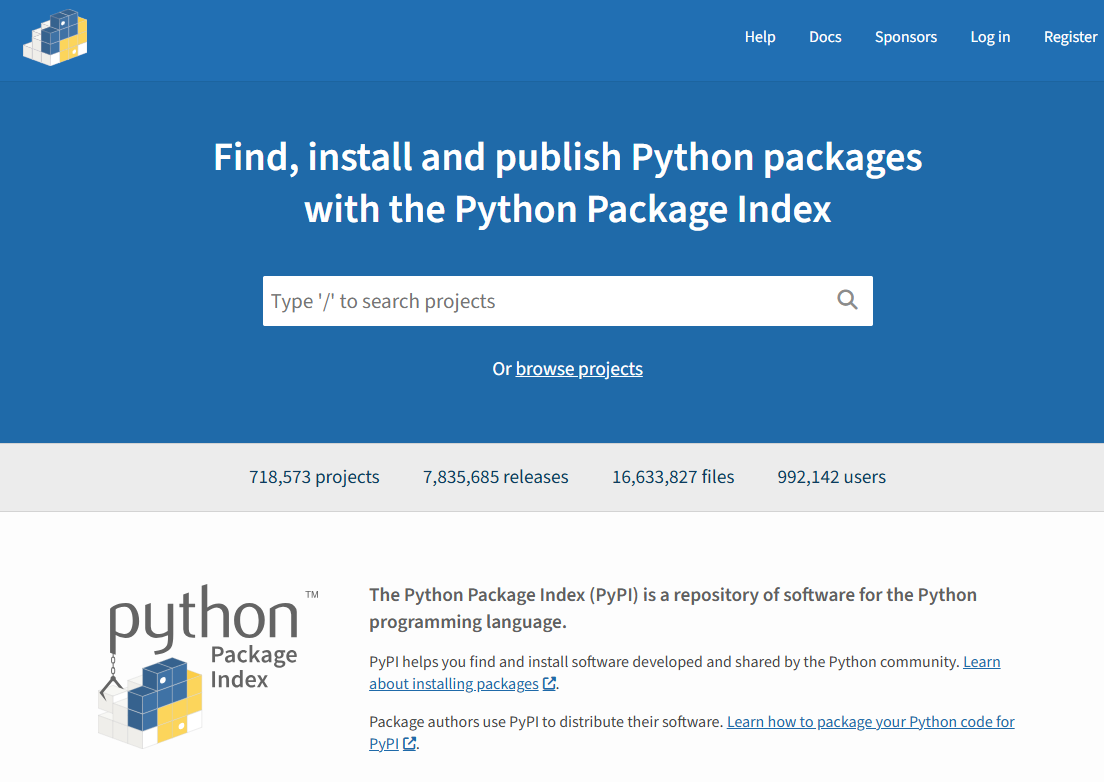Click the PyPI logo in the header
The width and height of the screenshot is (1104, 782).
click(55, 38)
